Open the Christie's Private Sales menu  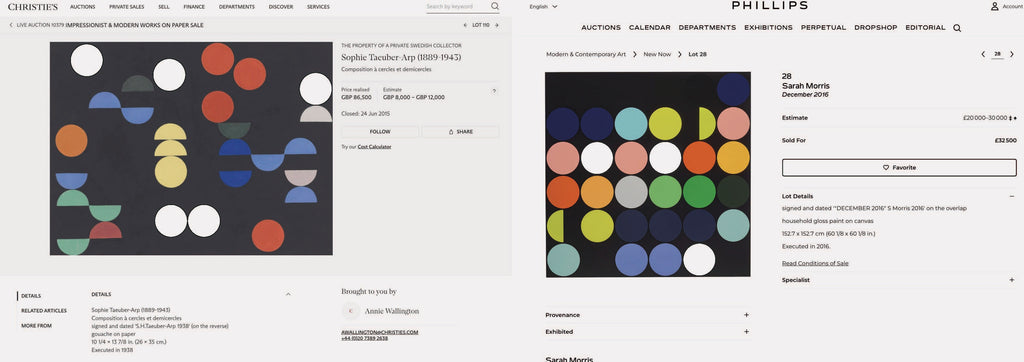click(127, 7)
